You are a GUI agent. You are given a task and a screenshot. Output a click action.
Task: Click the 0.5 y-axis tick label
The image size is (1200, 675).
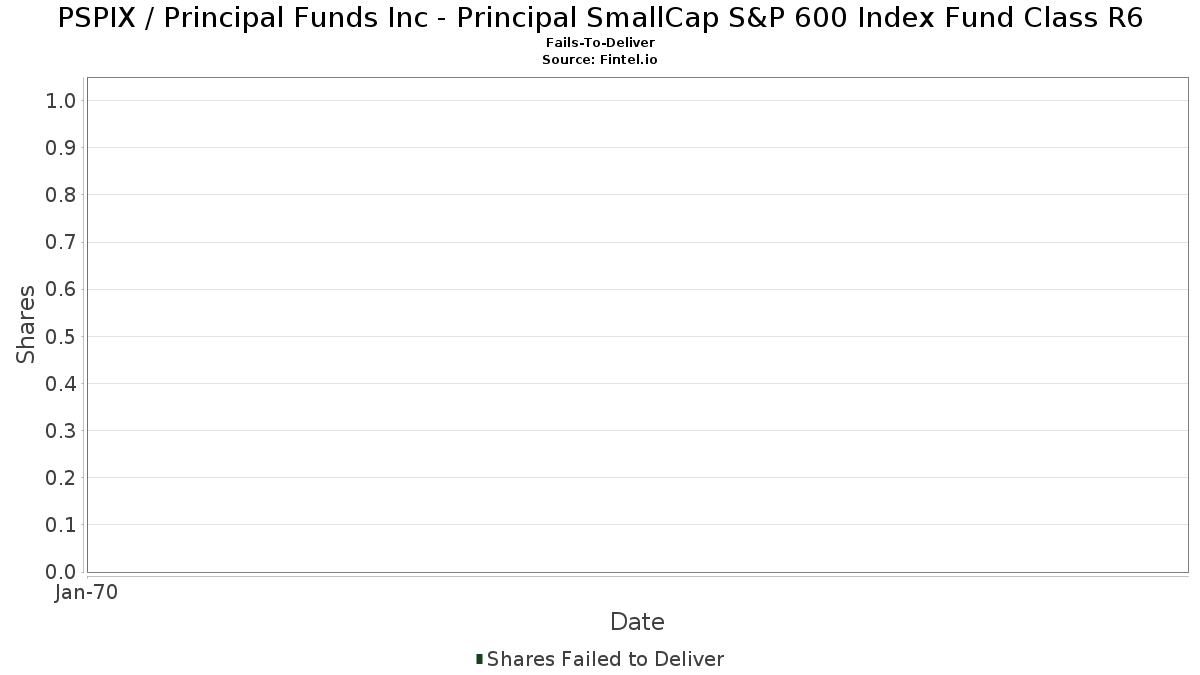61,337
